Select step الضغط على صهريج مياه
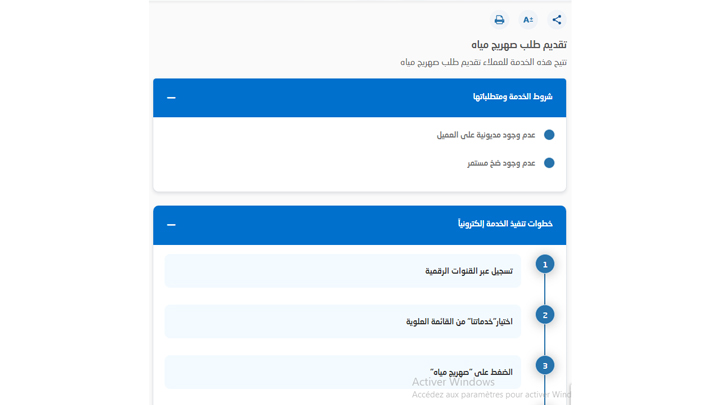Image resolution: width=720 pixels, height=405 pixels. [343, 372]
